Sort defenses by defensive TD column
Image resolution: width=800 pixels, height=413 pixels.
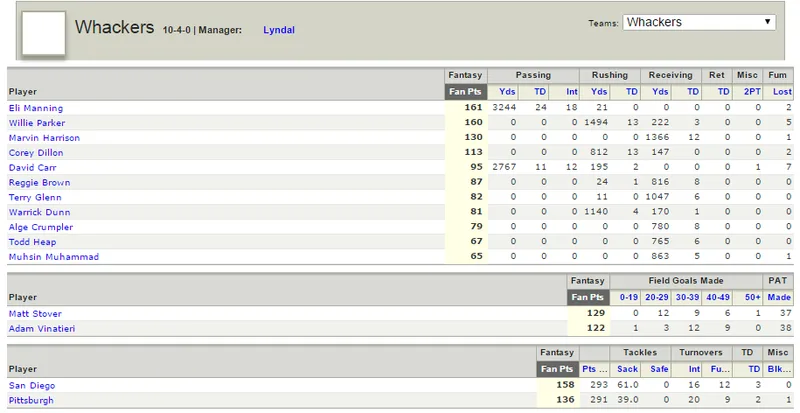(x=754, y=369)
